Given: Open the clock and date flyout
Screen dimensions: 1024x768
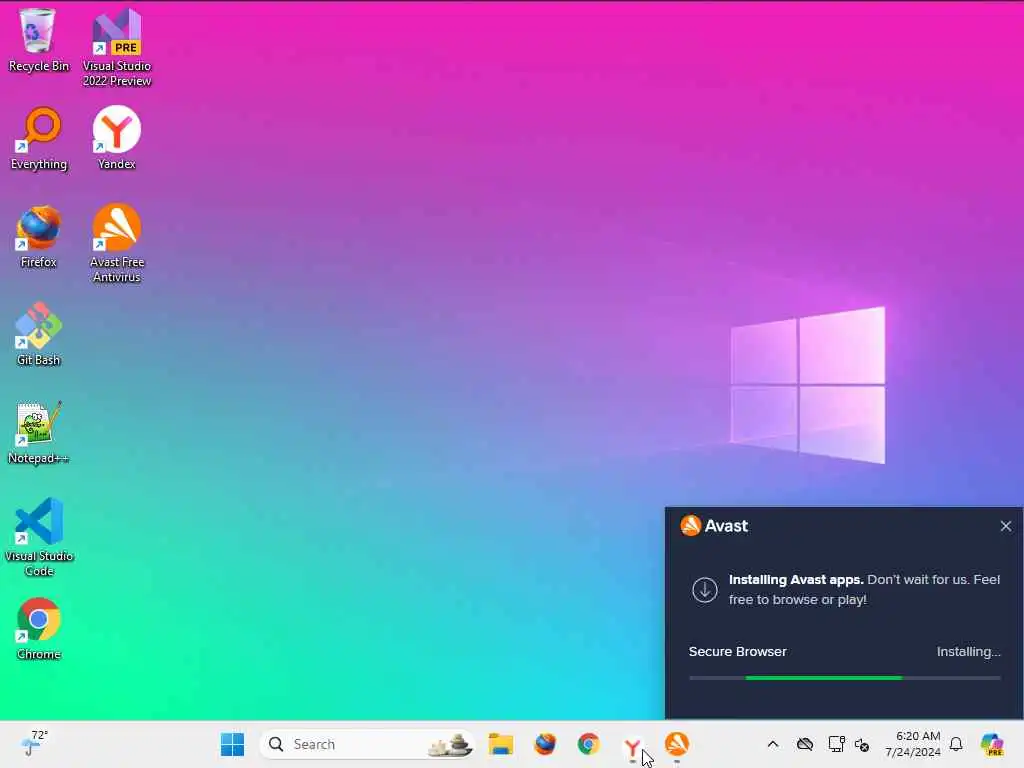Looking at the screenshot, I should (913, 744).
